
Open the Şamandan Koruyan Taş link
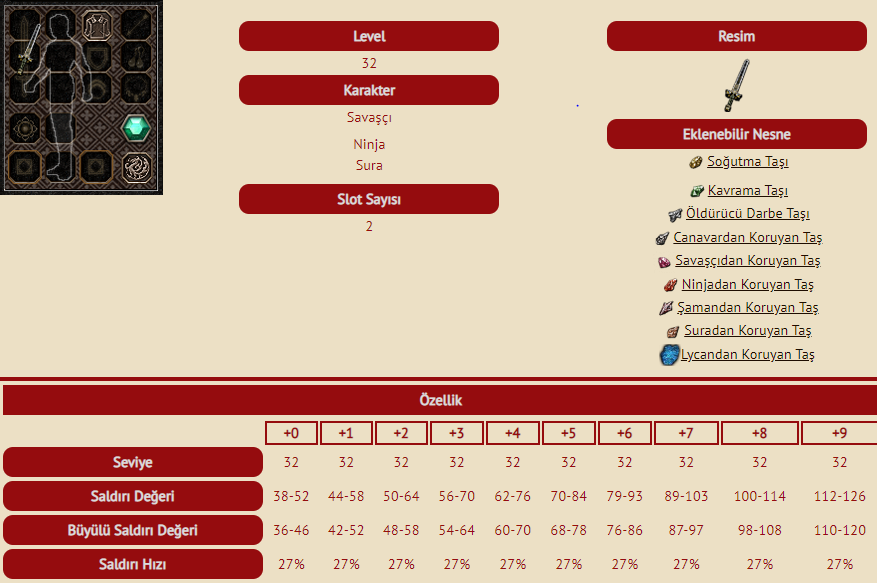[x=747, y=308]
